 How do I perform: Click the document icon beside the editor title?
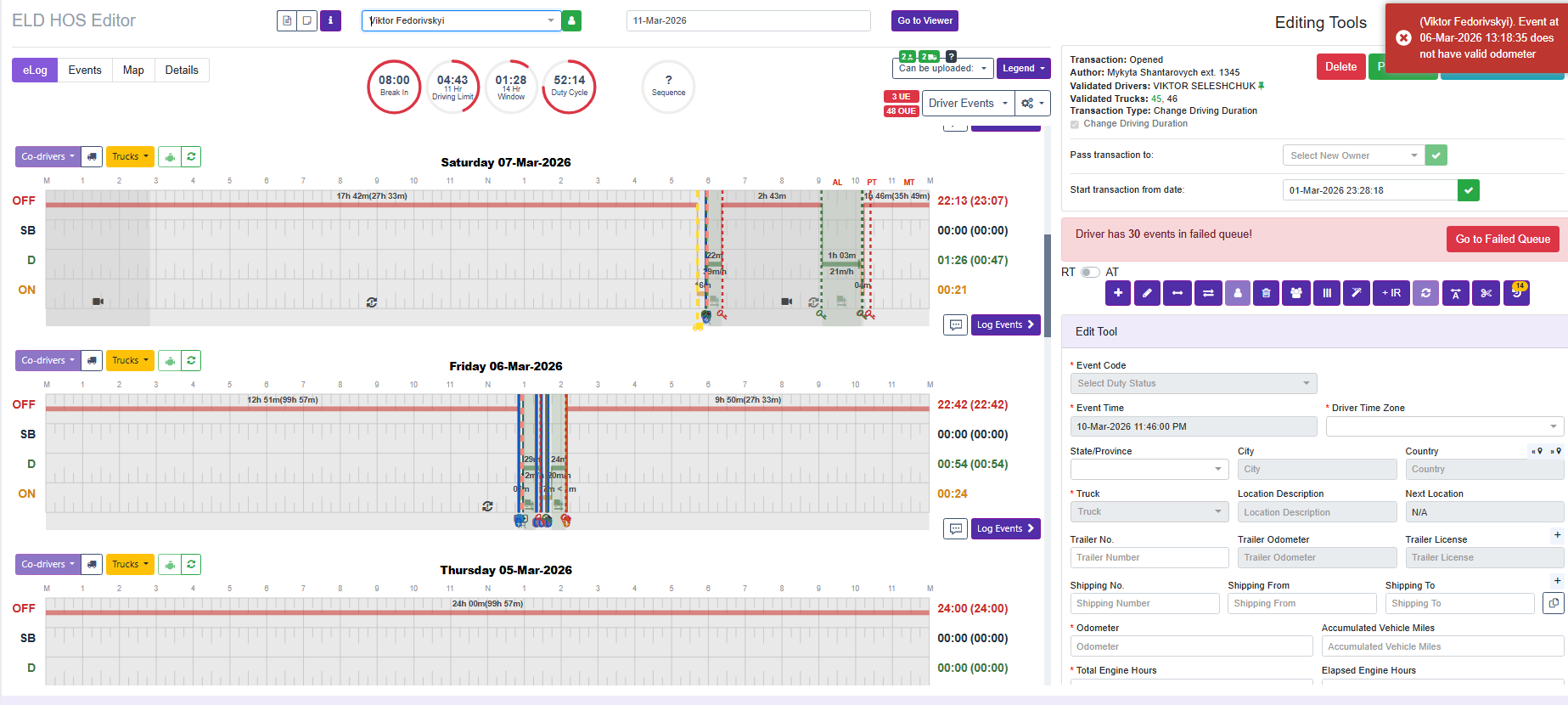coord(287,20)
